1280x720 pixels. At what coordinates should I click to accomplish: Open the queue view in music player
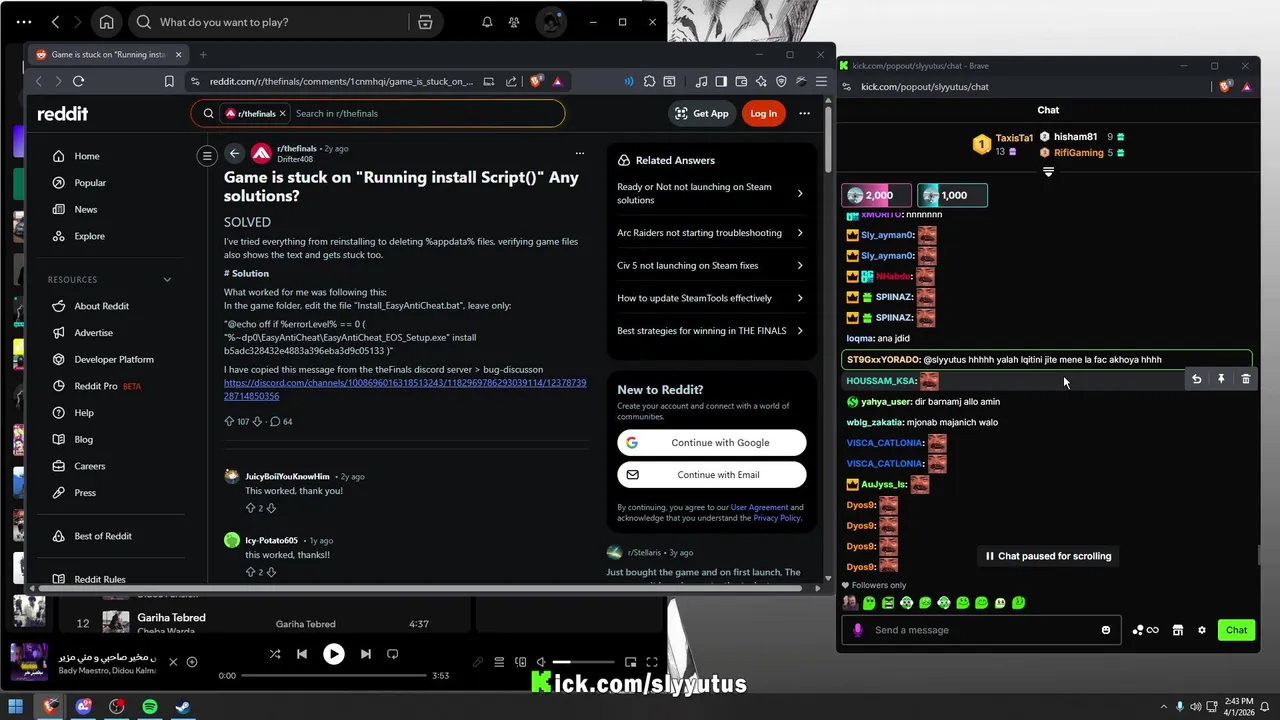tap(499, 662)
